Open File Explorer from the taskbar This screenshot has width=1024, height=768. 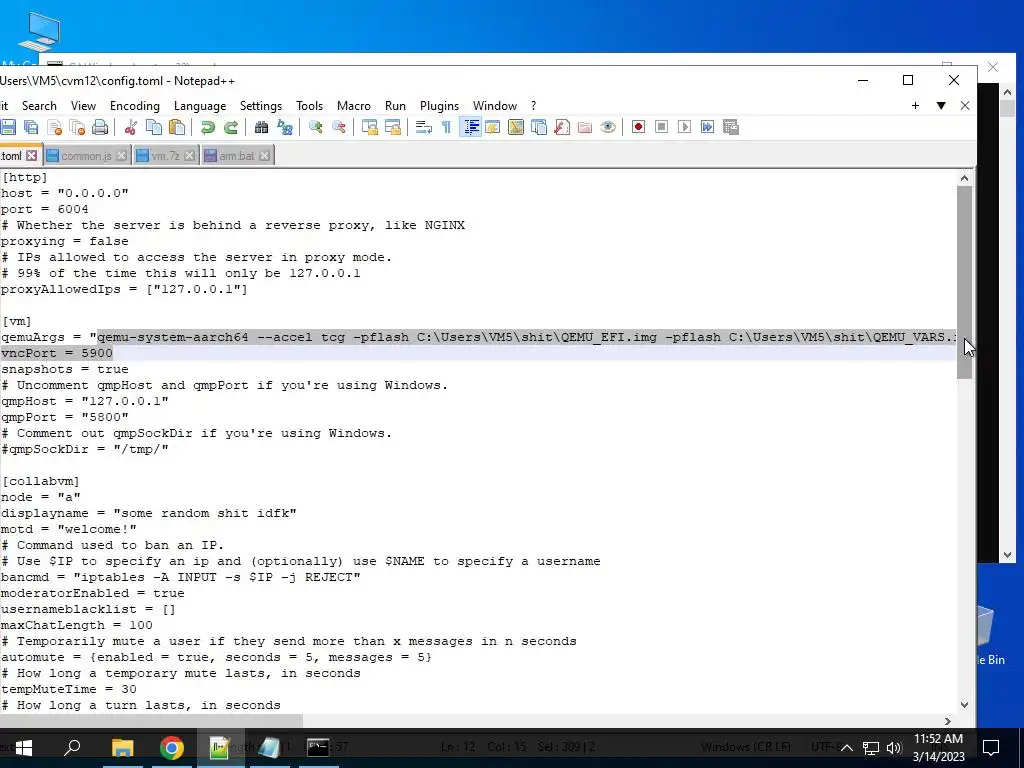click(x=122, y=748)
